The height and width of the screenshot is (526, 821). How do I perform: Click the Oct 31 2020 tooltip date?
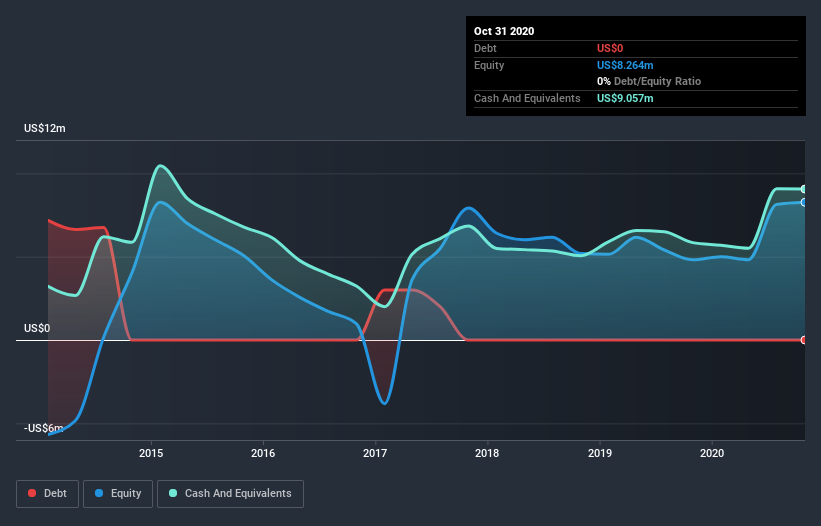(504, 31)
